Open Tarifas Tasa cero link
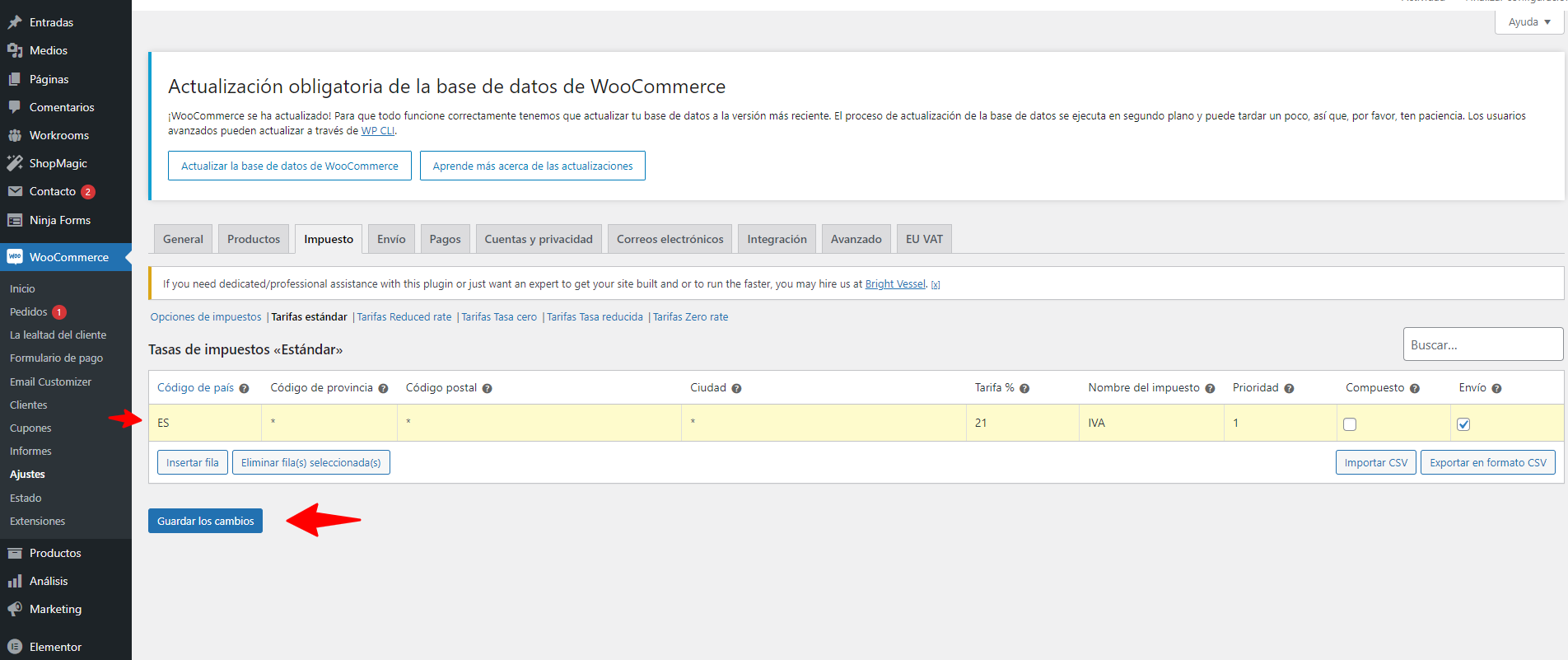The width and height of the screenshot is (1568, 660). [x=499, y=317]
